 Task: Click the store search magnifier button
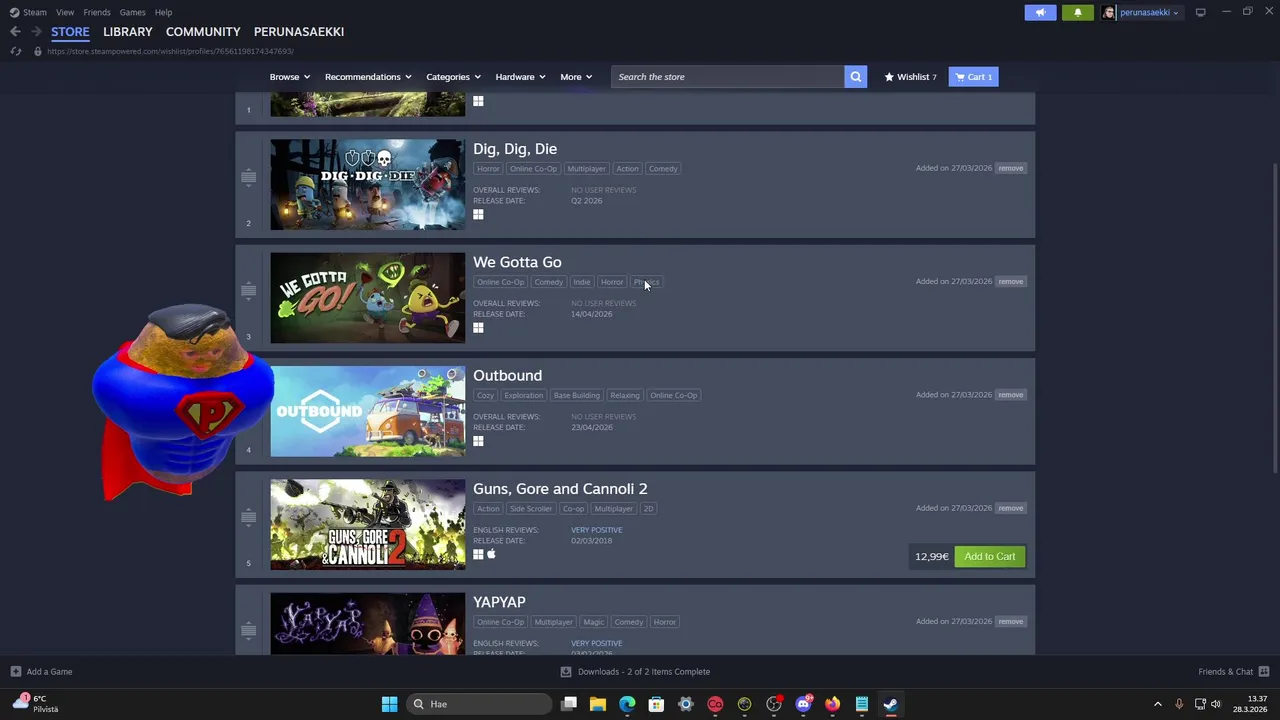click(x=855, y=77)
